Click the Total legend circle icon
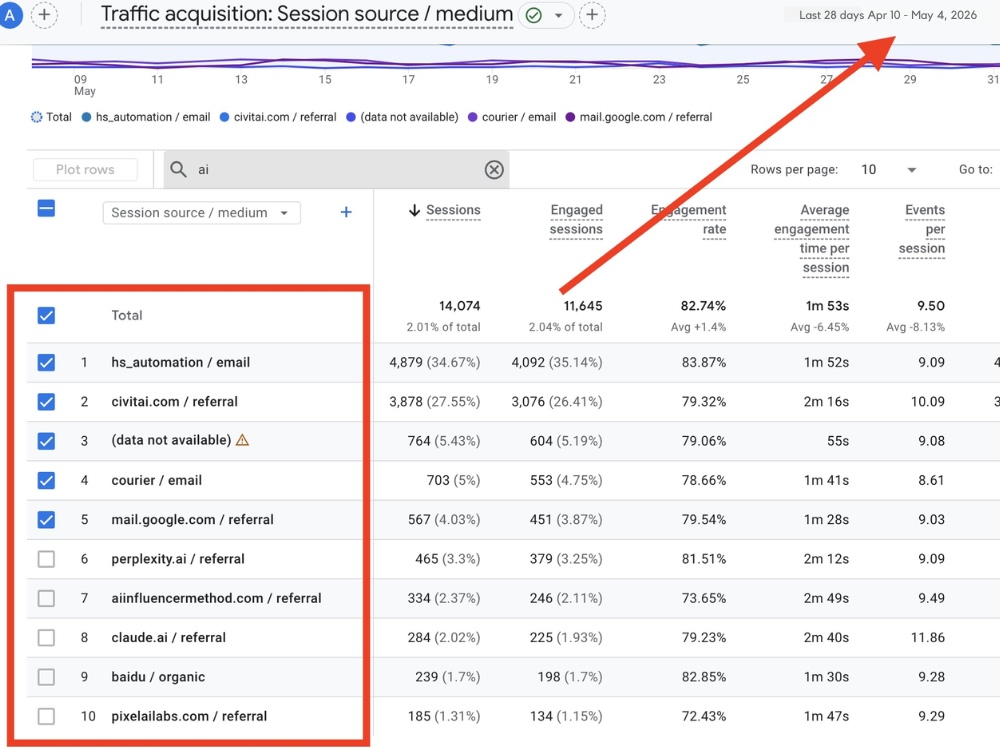The width and height of the screenshot is (1000, 750). pyautogui.click(x=36, y=117)
